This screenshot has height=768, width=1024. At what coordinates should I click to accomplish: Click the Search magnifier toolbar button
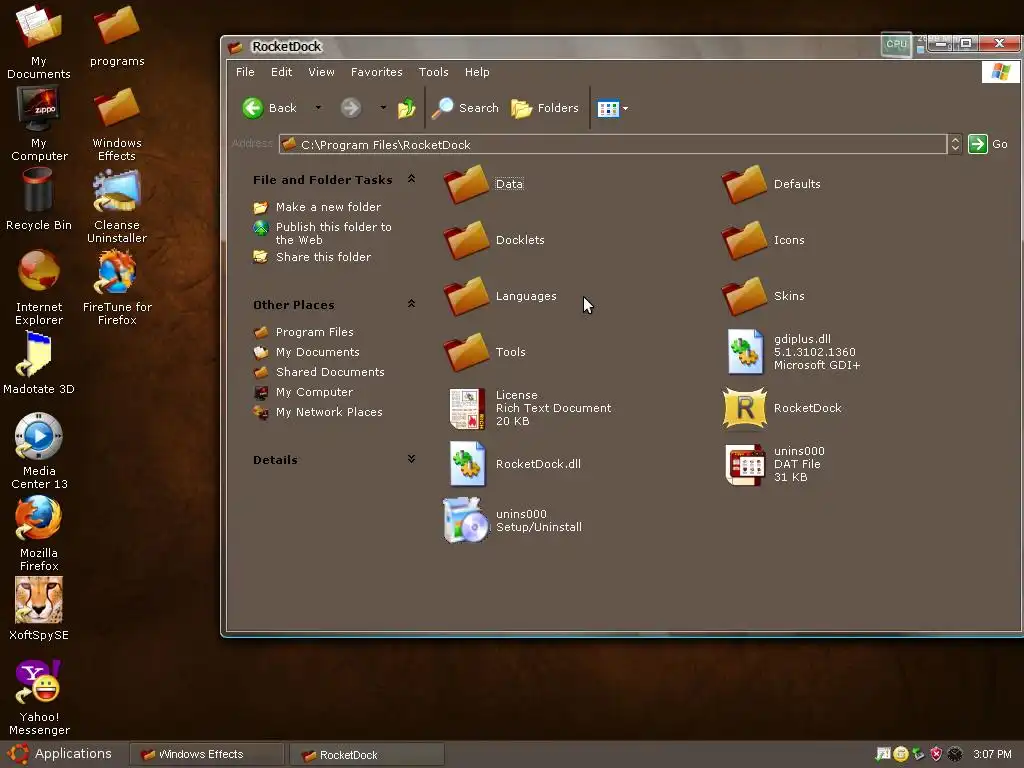pyautogui.click(x=465, y=108)
